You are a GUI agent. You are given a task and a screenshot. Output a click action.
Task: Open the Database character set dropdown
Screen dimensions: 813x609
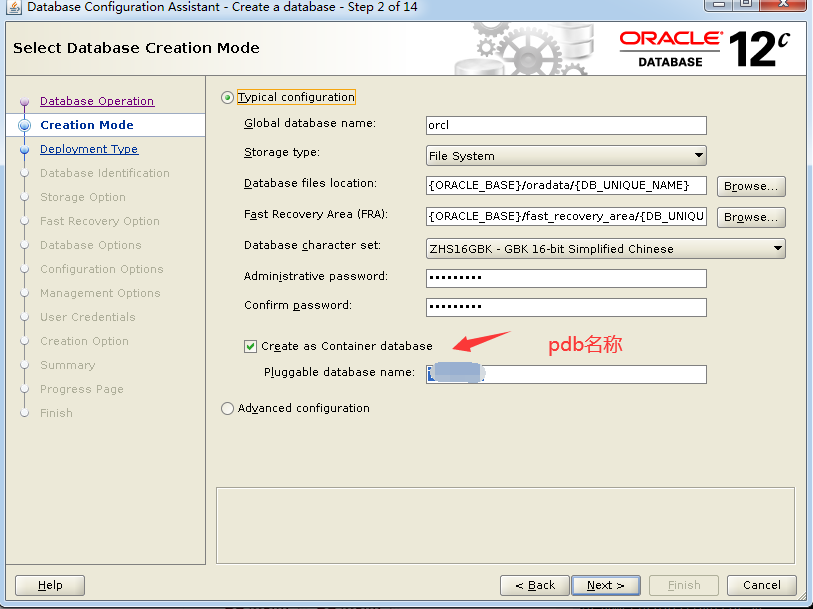(606, 249)
